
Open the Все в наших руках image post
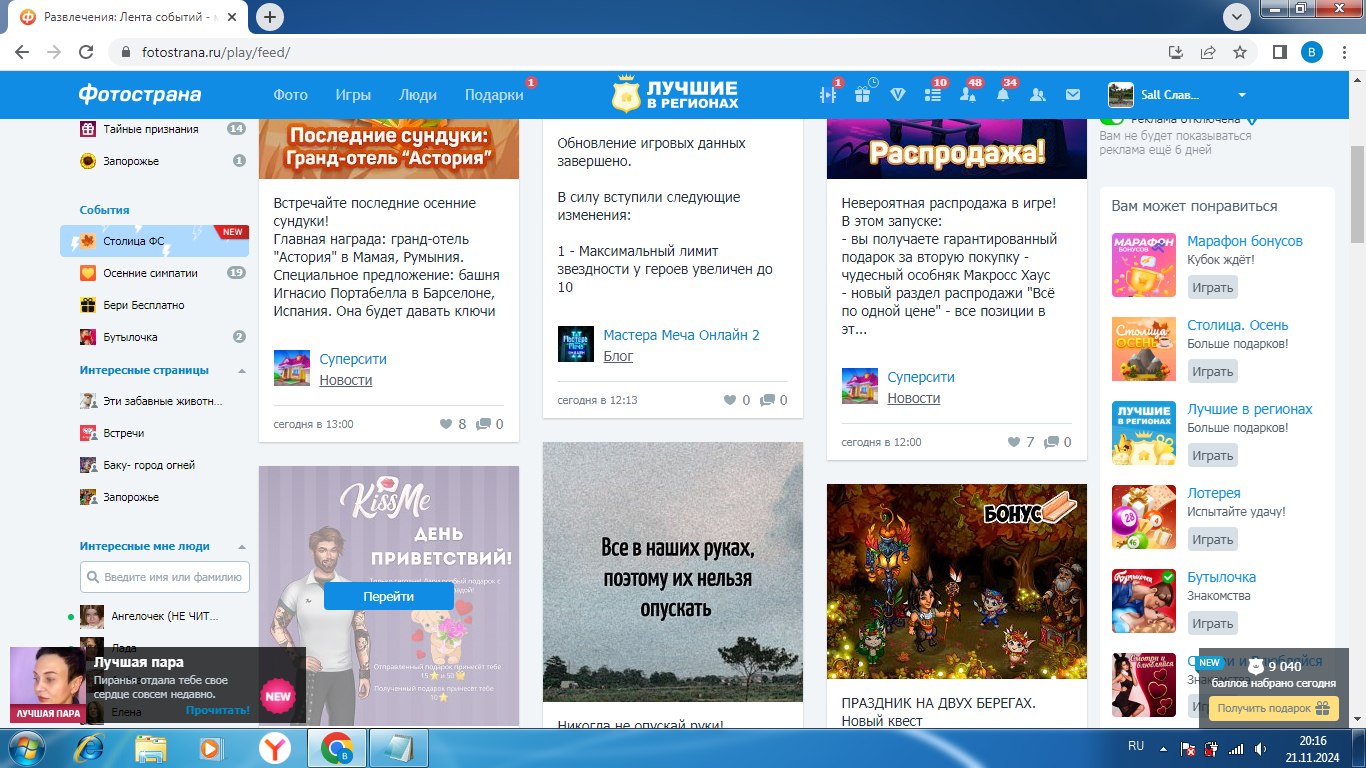point(673,572)
